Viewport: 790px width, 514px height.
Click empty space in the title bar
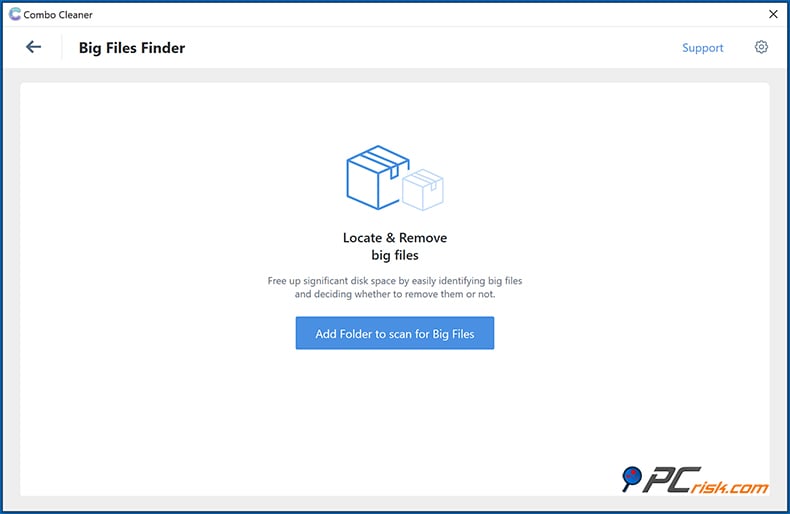(x=400, y=14)
